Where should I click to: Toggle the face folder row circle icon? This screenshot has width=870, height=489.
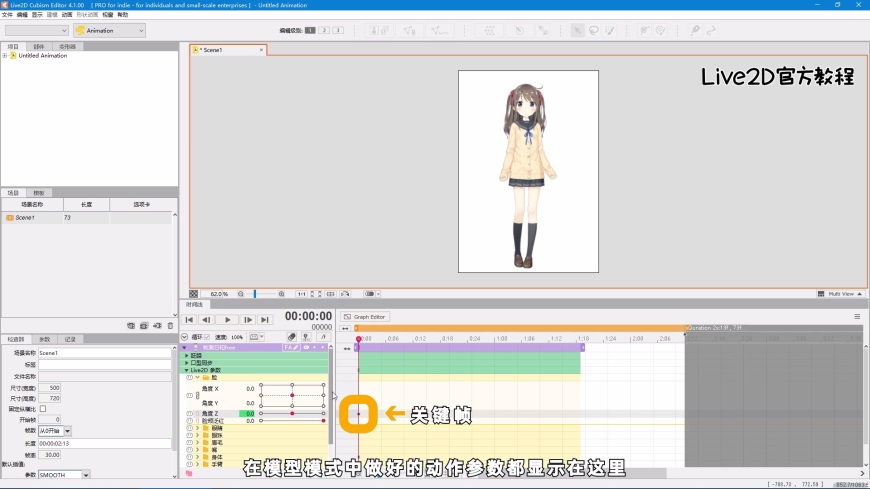pos(189,377)
